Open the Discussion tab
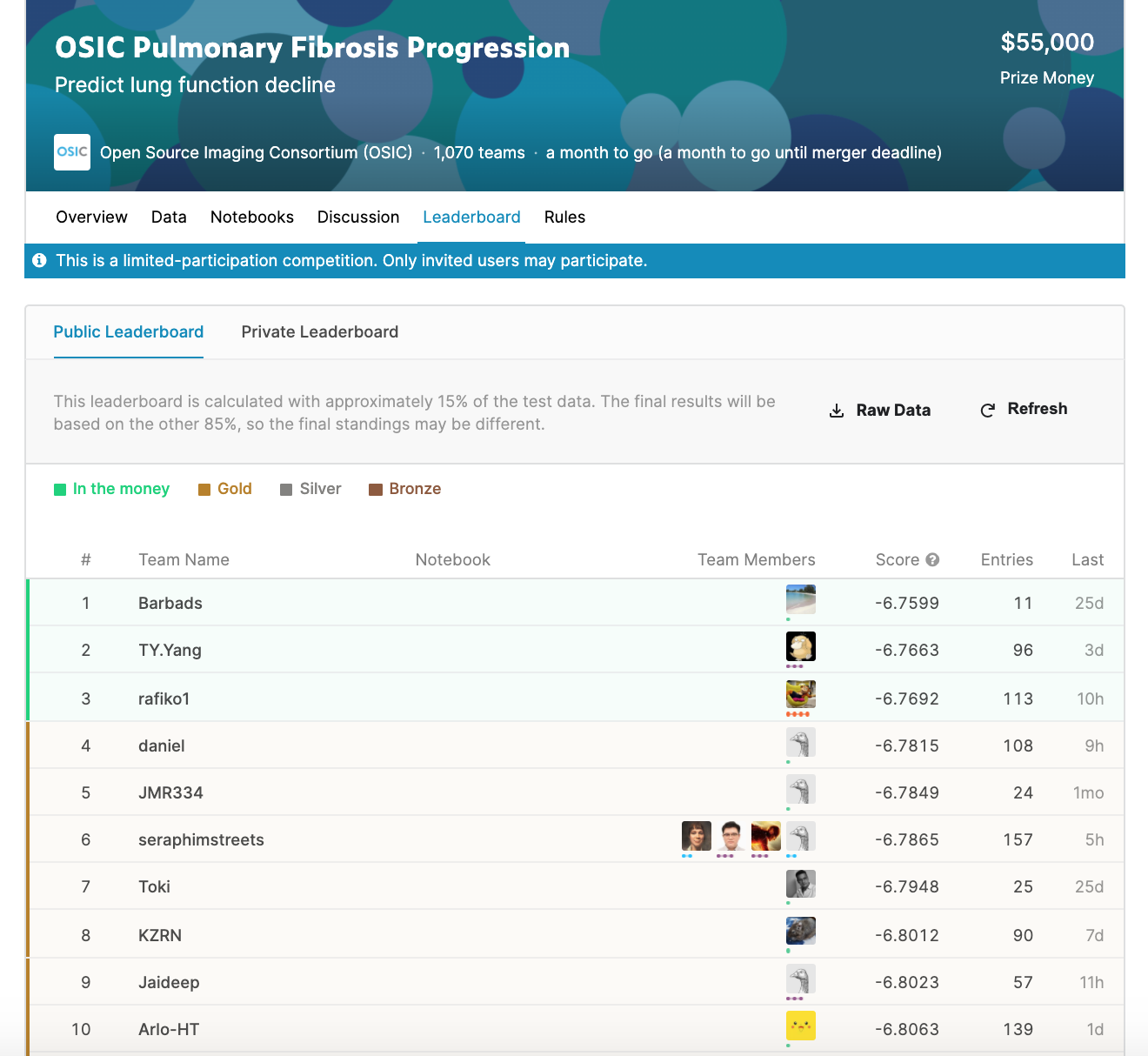Screen dimensions: 1148x1056 click(x=358, y=217)
